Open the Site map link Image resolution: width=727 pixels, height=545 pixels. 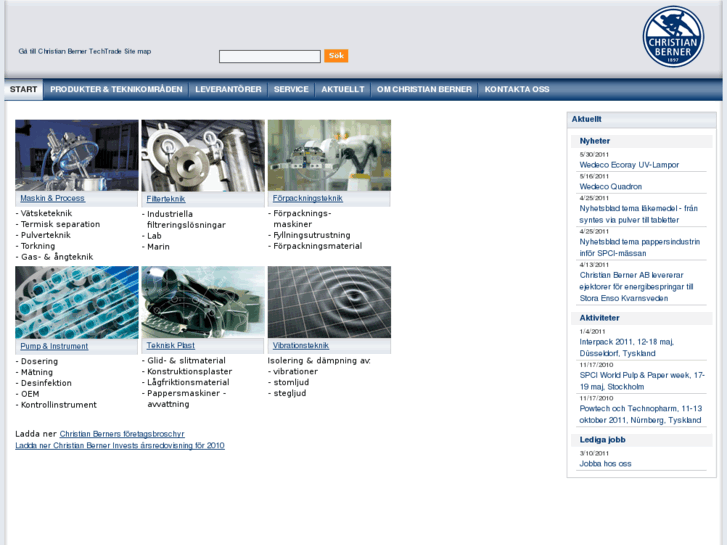click(x=138, y=51)
